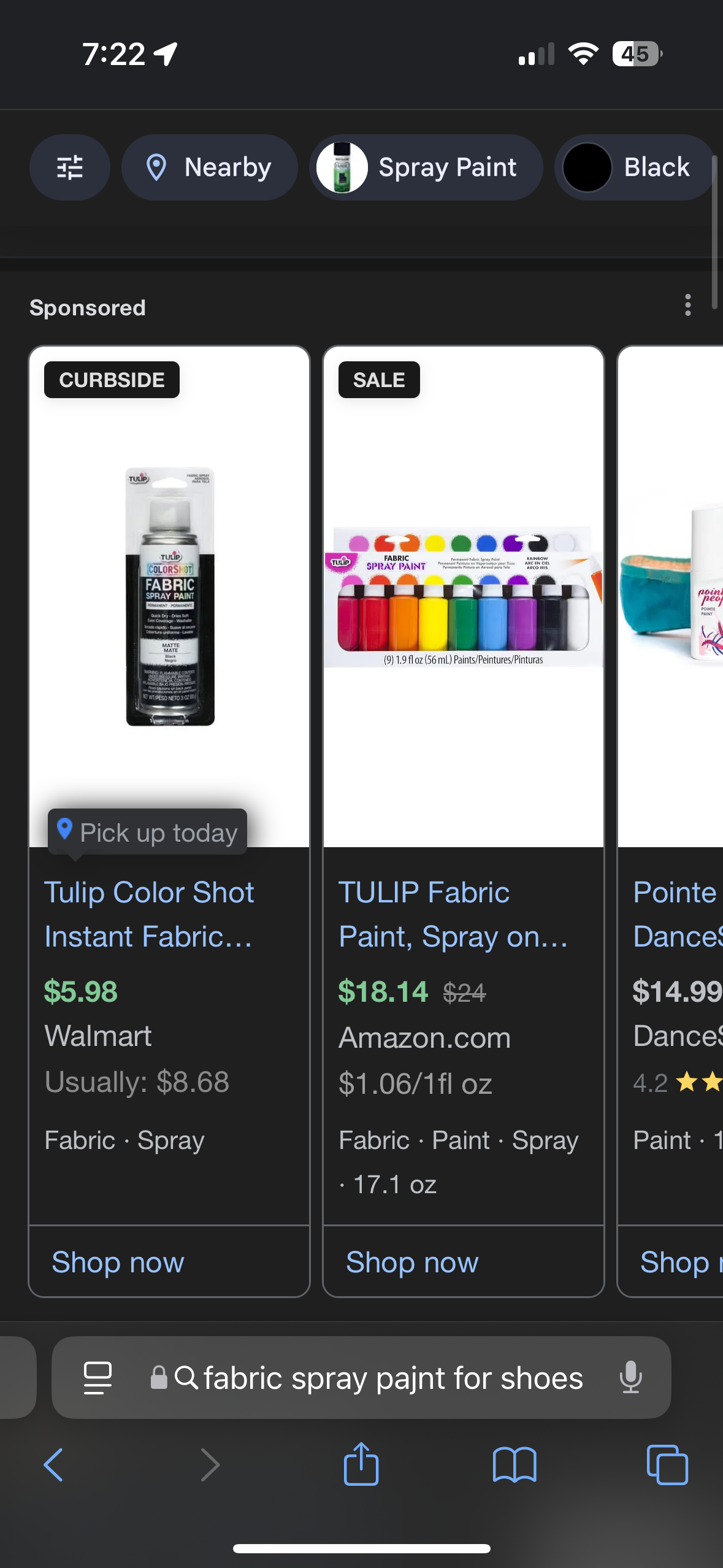Screen dimensions: 723x1568
Task: Select the Black color filter chip
Action: pos(635,167)
